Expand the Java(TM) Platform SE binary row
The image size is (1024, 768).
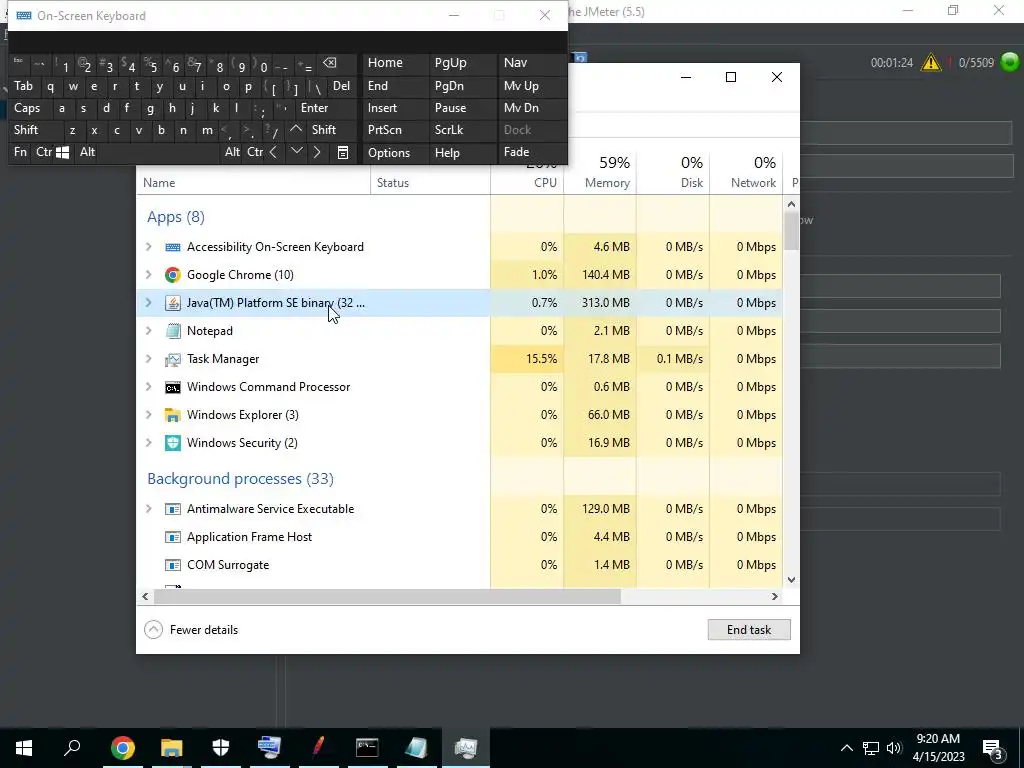tap(148, 303)
